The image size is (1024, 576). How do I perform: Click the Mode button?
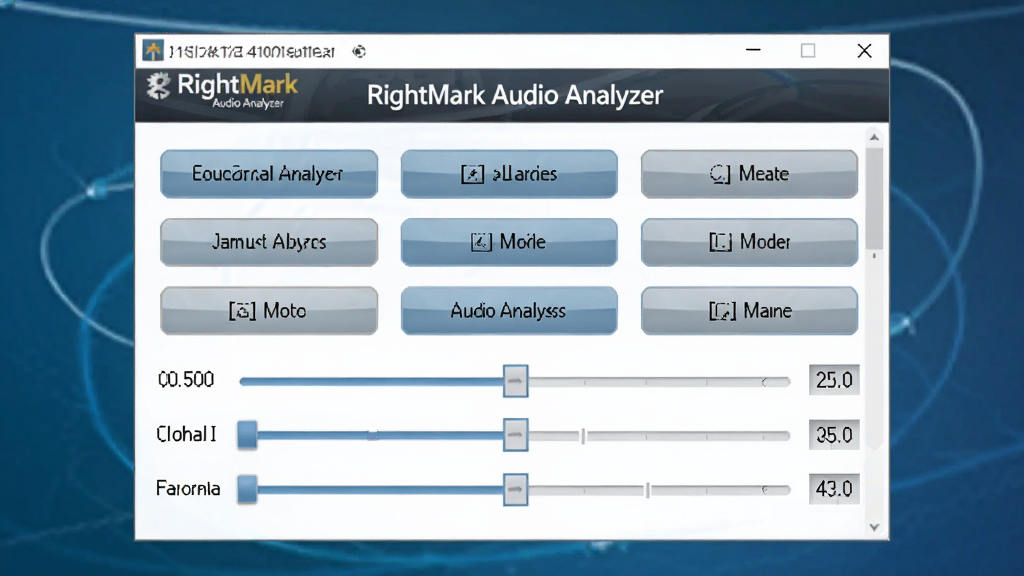click(509, 242)
